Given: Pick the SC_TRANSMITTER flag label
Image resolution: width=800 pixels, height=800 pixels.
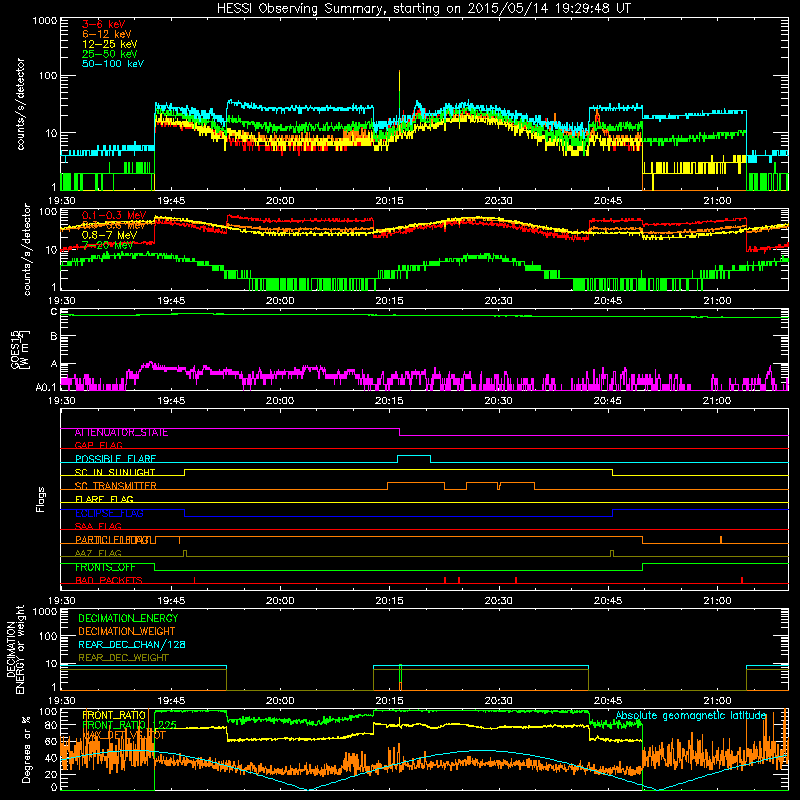Looking at the screenshot, I should 116,486.
